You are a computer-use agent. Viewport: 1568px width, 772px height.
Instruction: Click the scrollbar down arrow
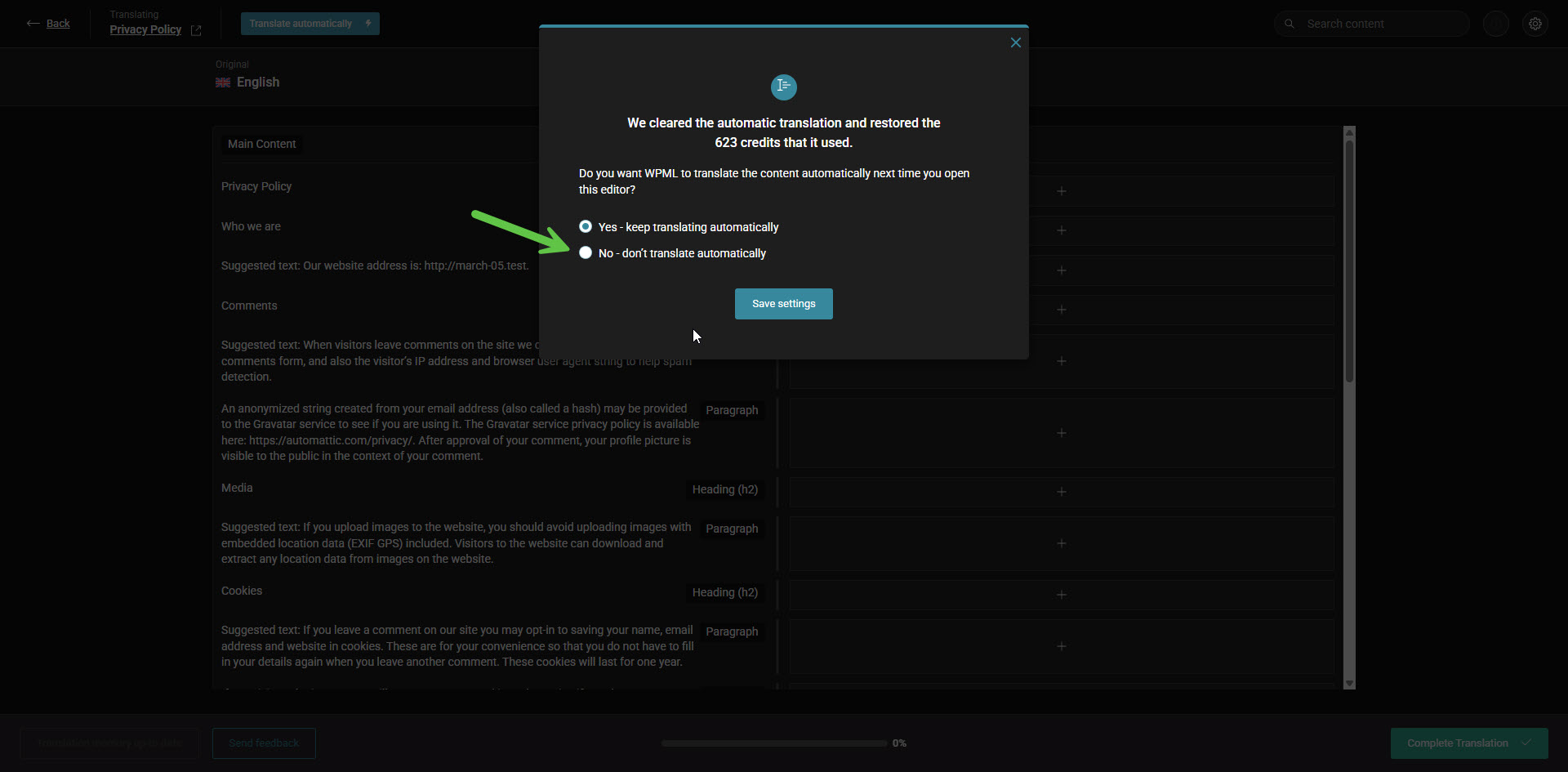(x=1349, y=684)
